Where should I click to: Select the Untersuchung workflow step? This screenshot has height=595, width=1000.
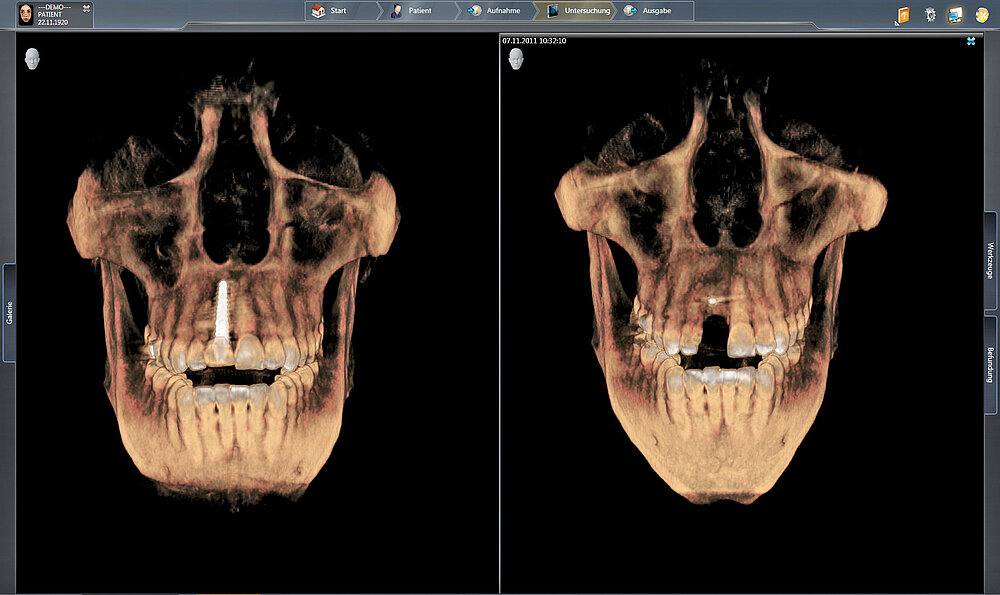(x=578, y=11)
